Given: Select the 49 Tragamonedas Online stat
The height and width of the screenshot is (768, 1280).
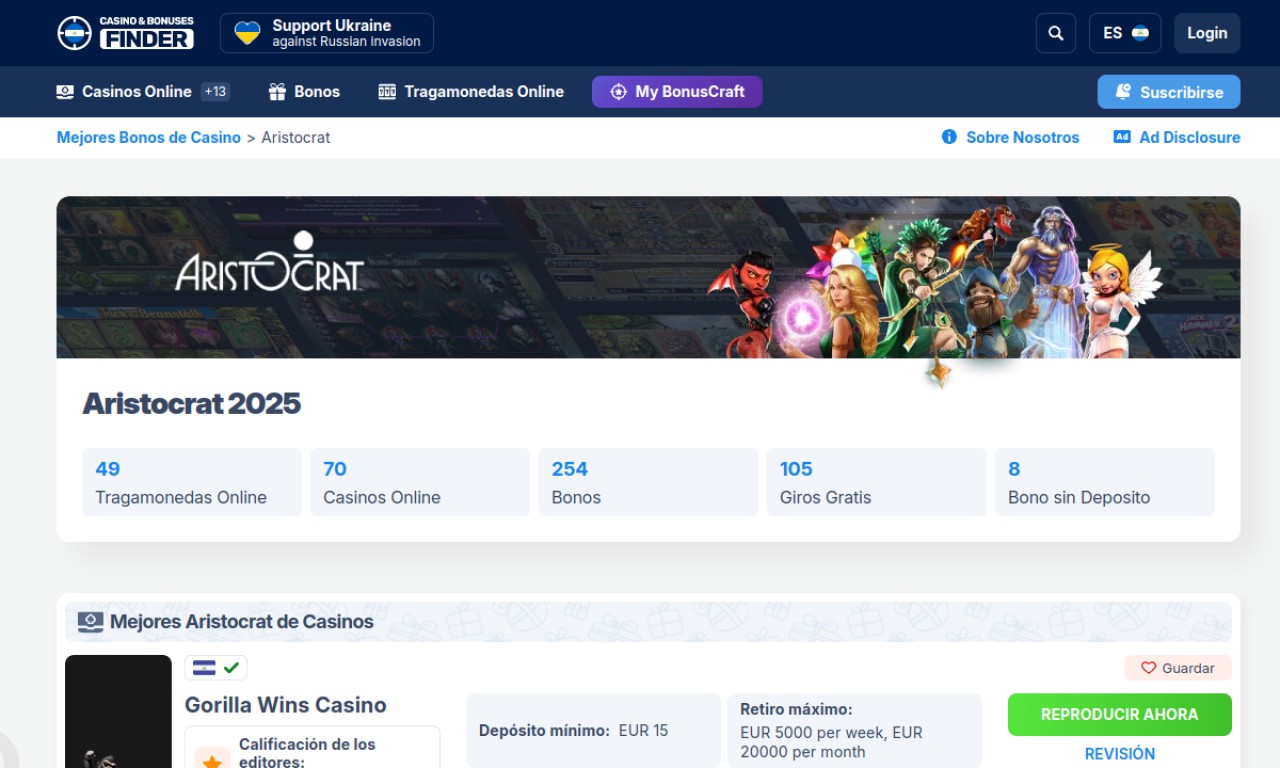Looking at the screenshot, I should 192,482.
